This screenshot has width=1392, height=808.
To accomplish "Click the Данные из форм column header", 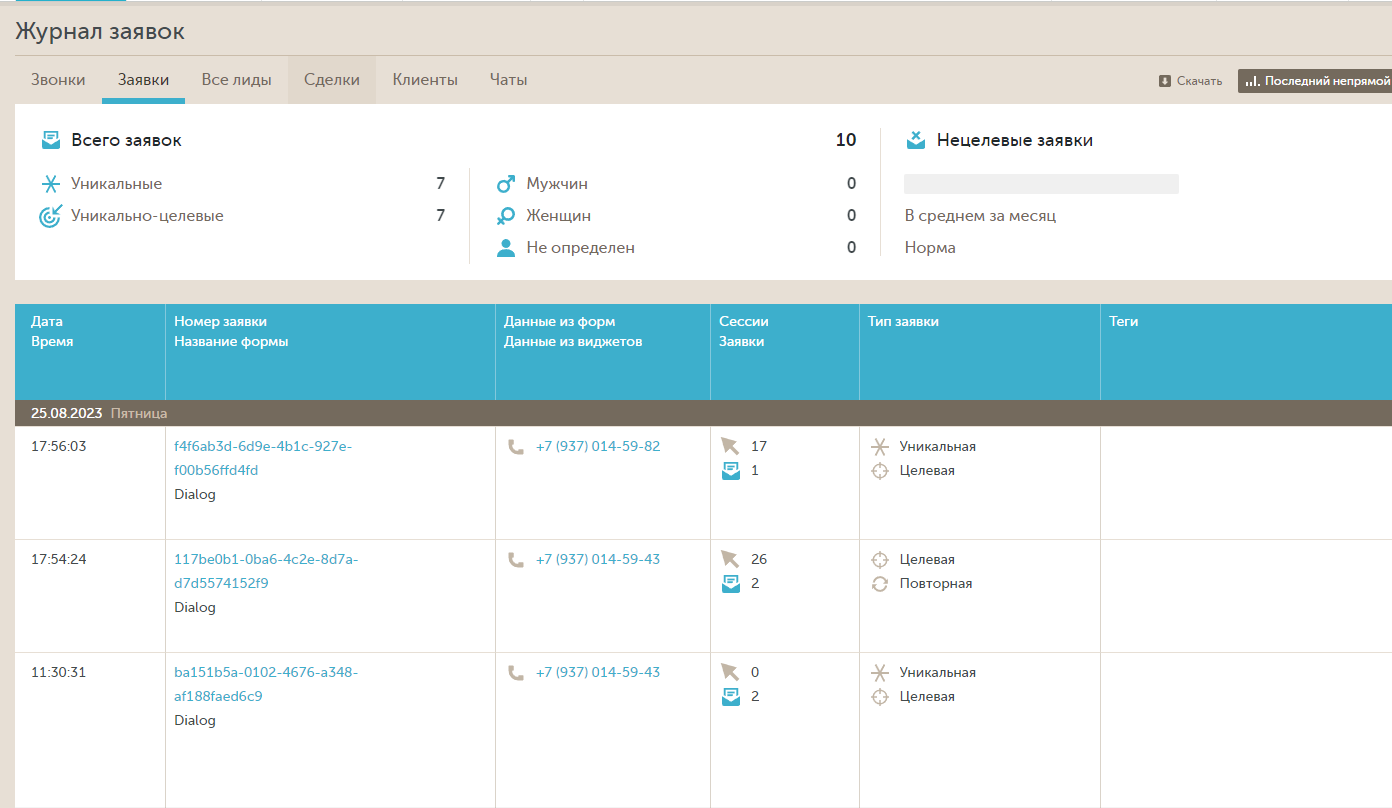I will [603, 352].
